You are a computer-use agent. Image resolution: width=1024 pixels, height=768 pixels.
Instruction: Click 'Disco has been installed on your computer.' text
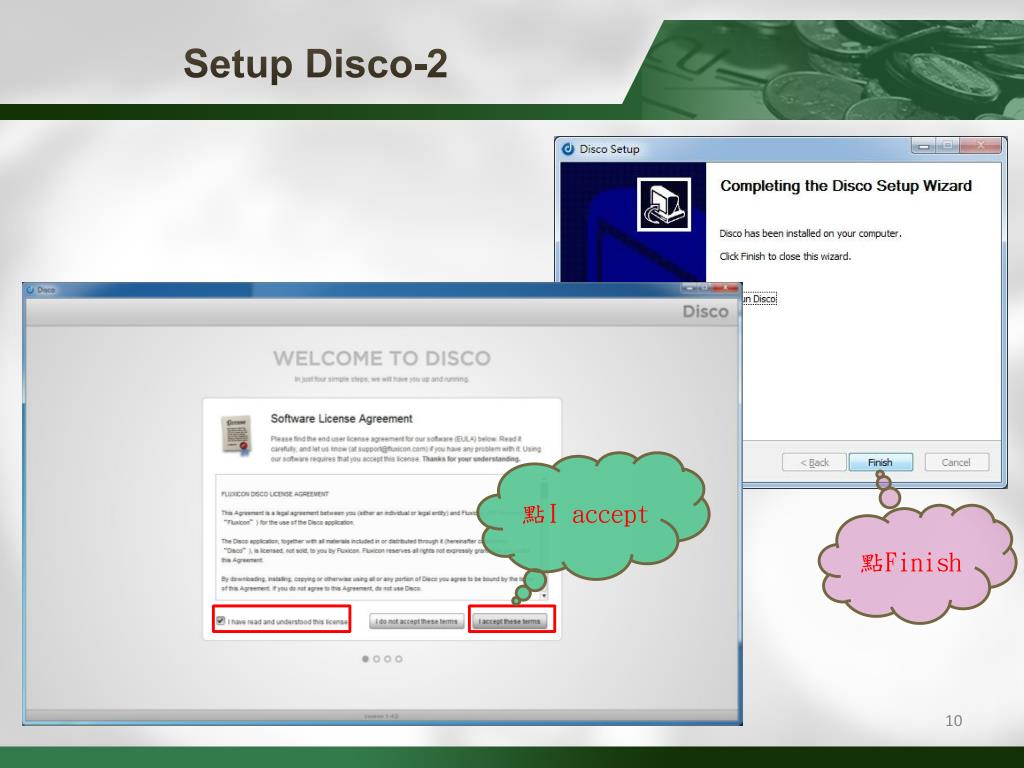pyautogui.click(x=810, y=233)
